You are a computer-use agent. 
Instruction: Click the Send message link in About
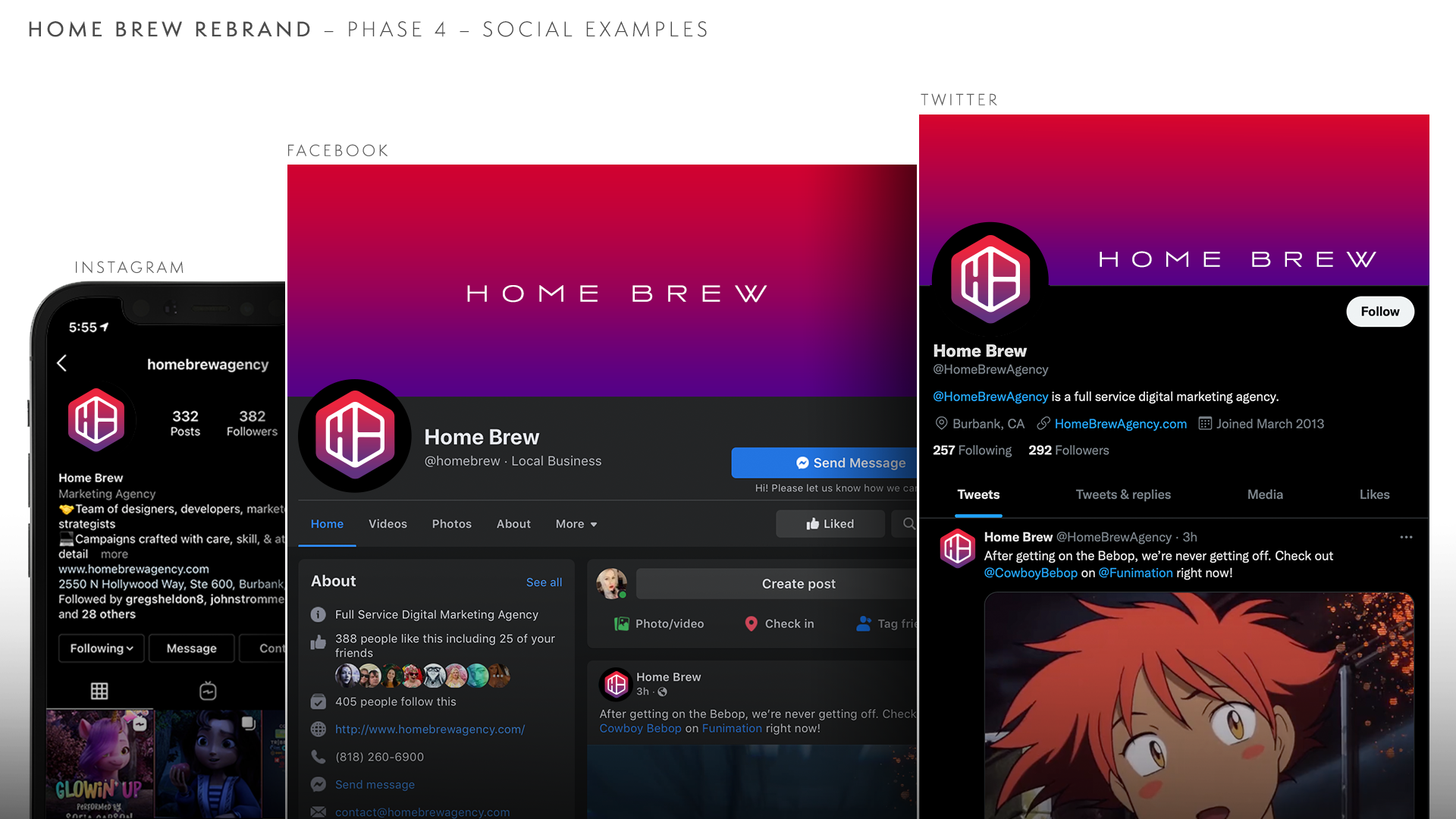(x=375, y=784)
